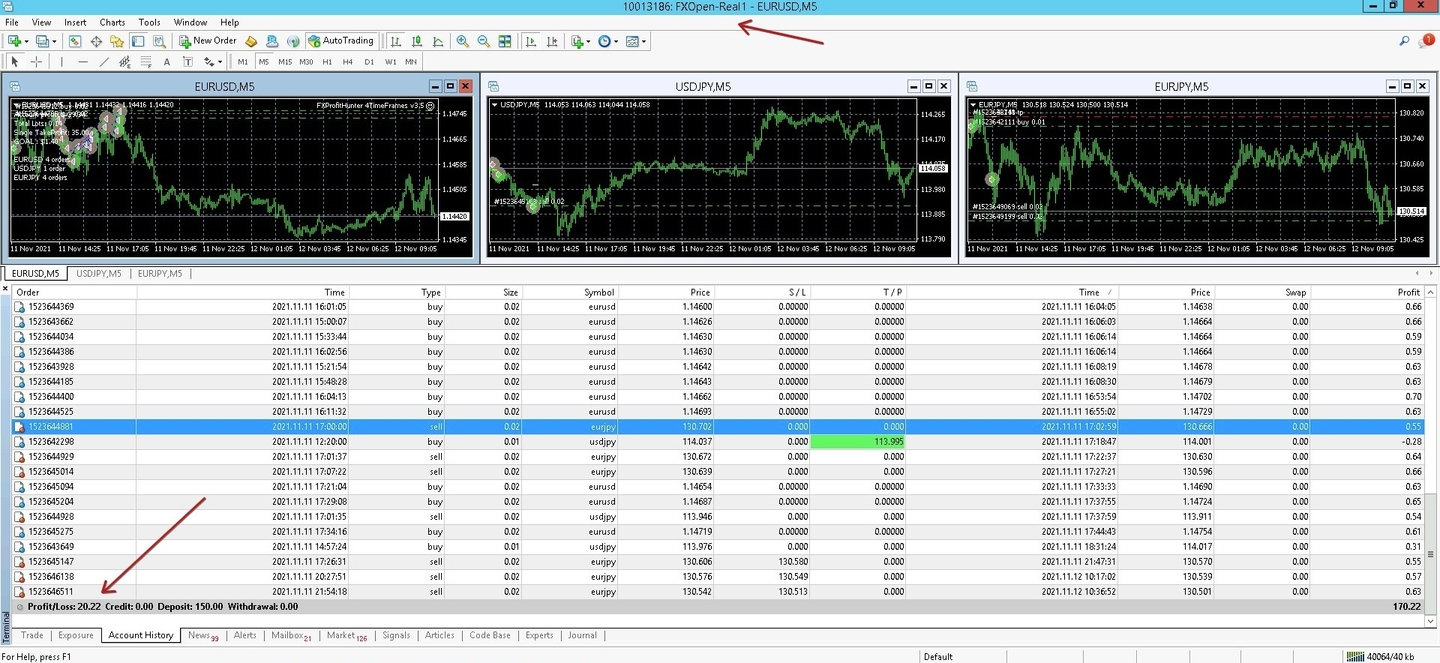The image size is (1440, 663).
Task: Sort history by the Order column header
Action: point(73,292)
